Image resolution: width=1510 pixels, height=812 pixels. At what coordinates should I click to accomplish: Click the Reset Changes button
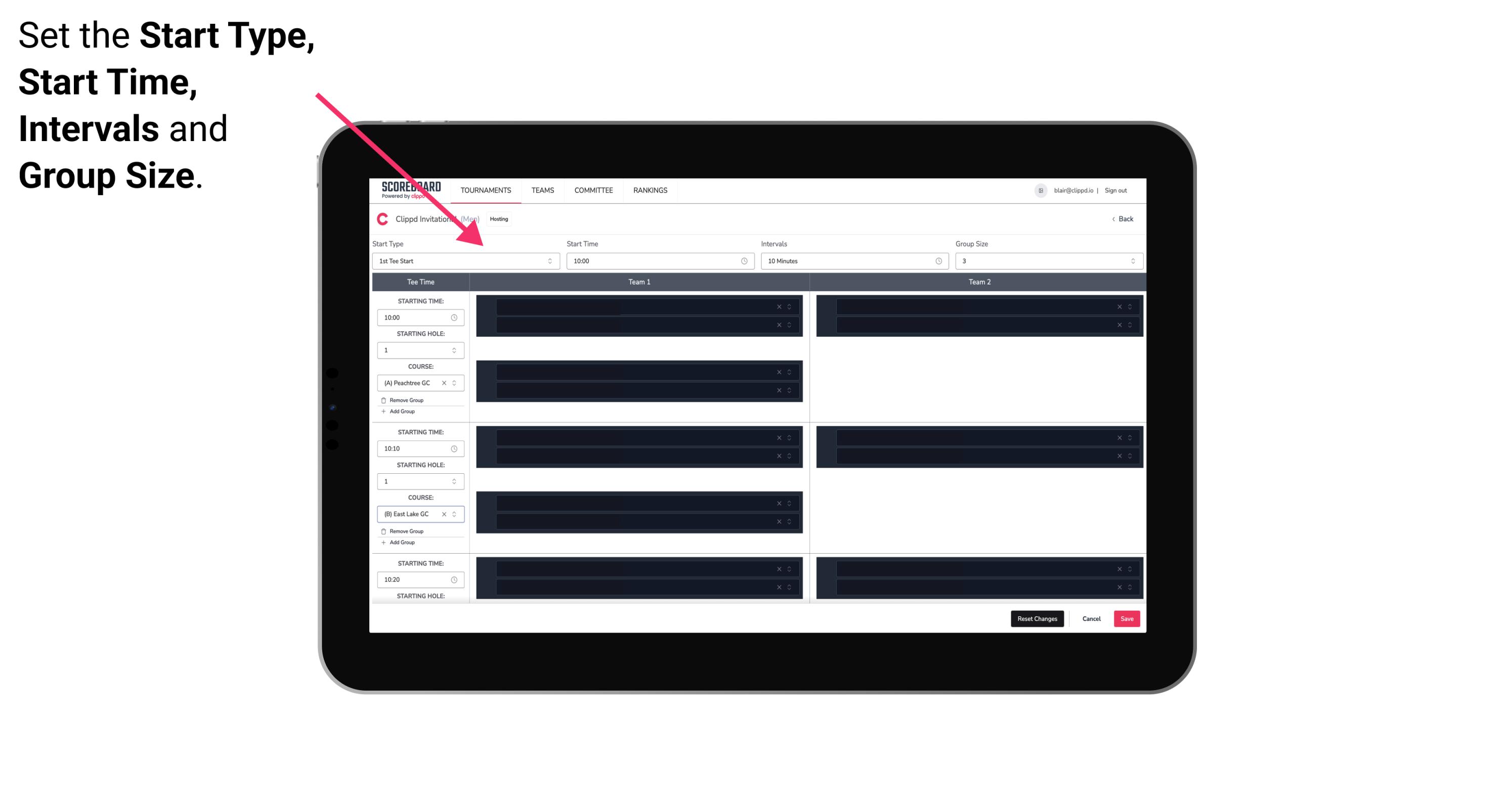1037,618
